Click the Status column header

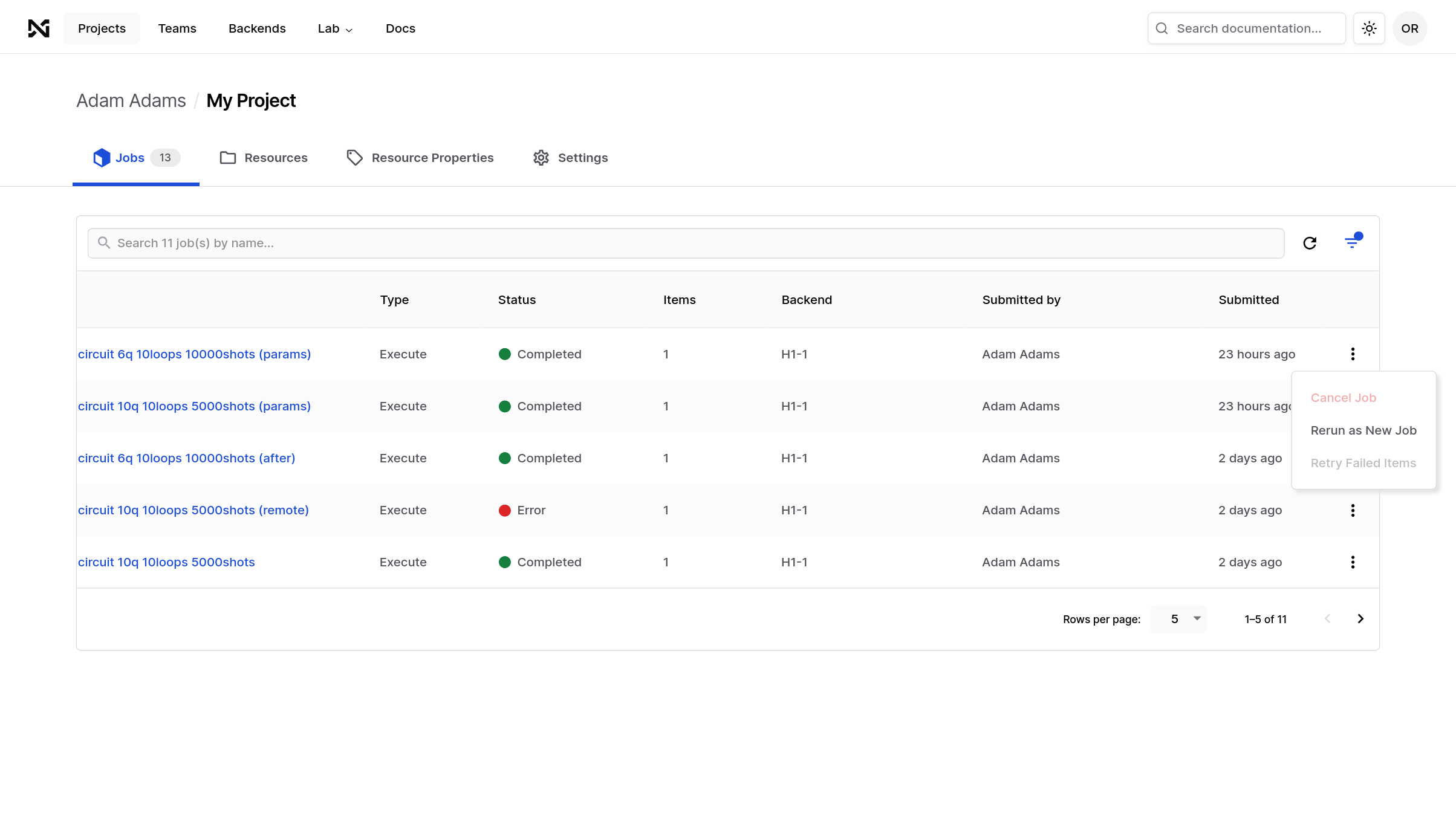tap(517, 300)
